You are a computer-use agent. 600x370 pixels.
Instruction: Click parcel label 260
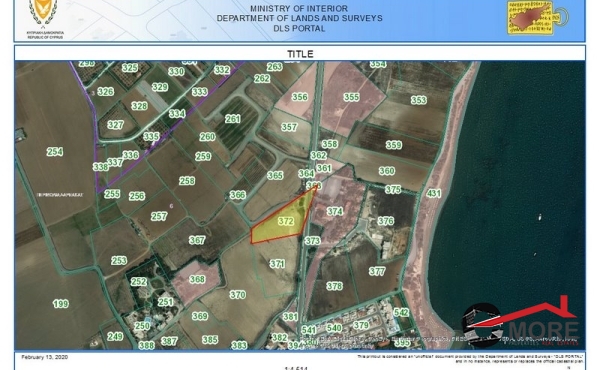(x=207, y=137)
